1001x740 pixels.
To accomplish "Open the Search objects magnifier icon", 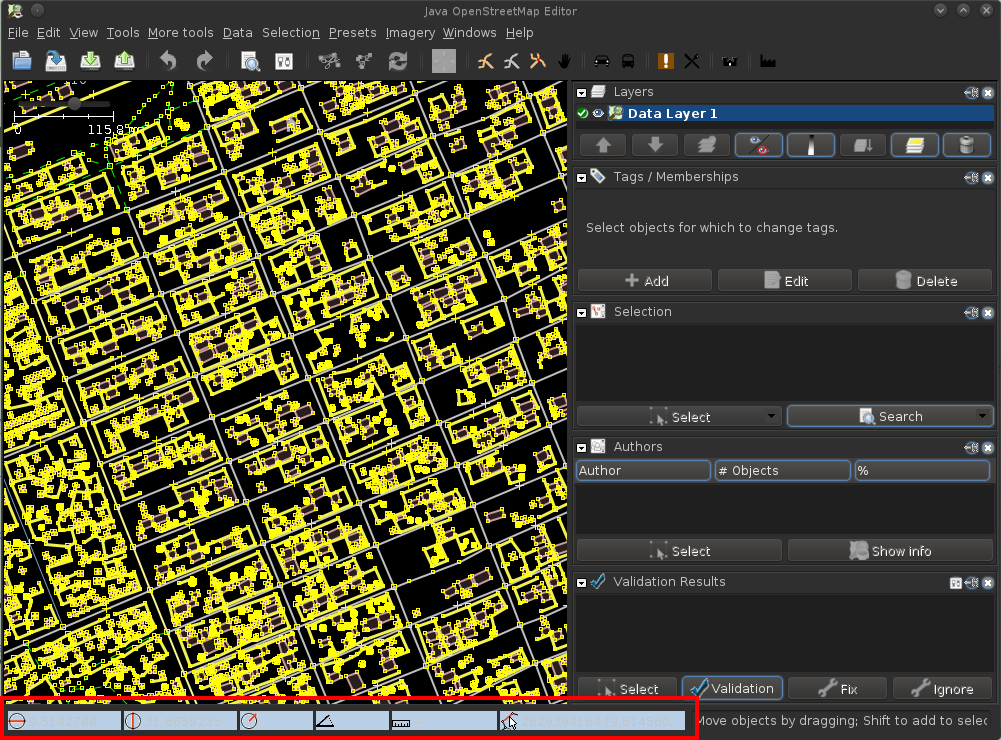I will point(250,61).
